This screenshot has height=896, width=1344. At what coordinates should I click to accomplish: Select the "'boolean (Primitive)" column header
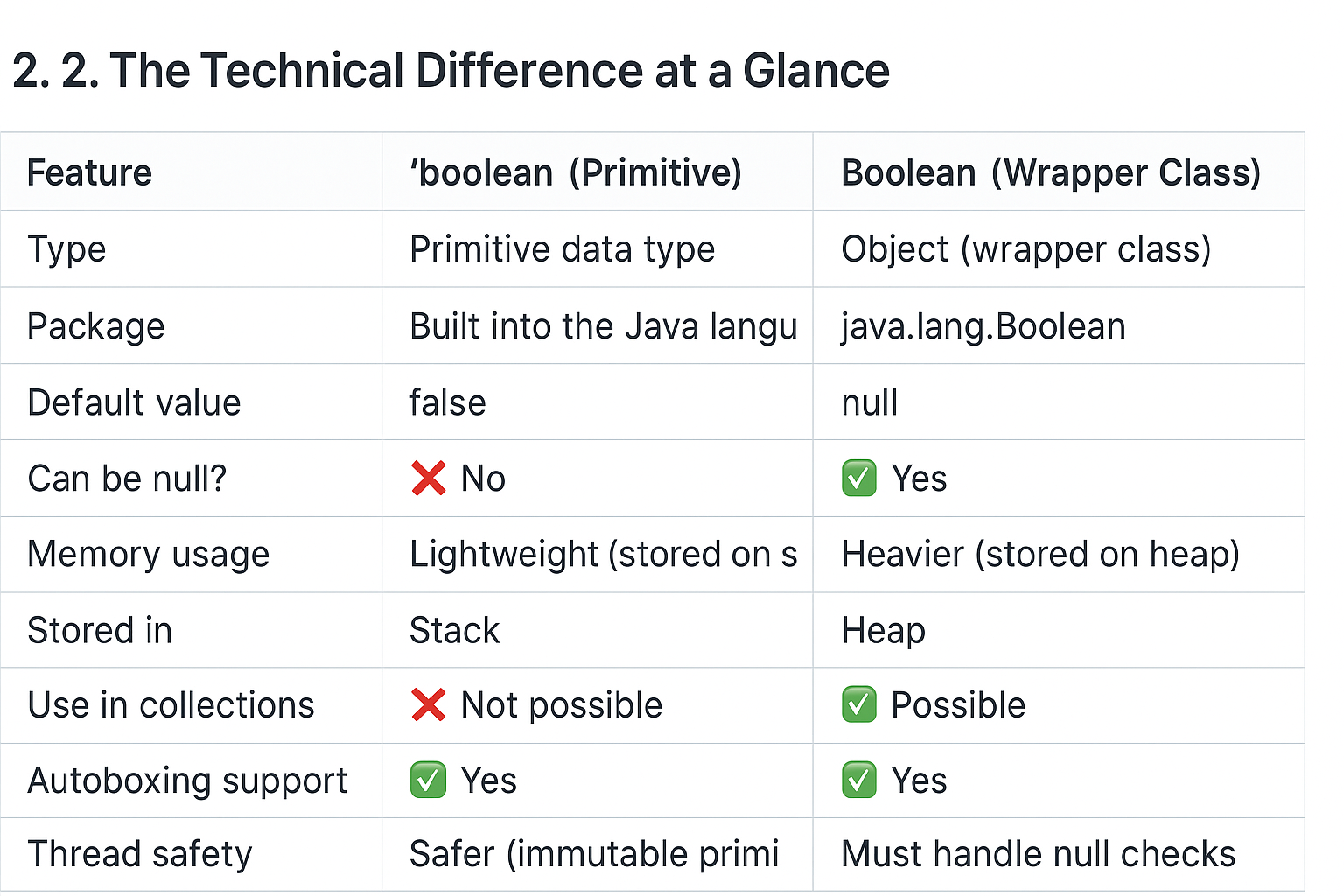coord(576,172)
